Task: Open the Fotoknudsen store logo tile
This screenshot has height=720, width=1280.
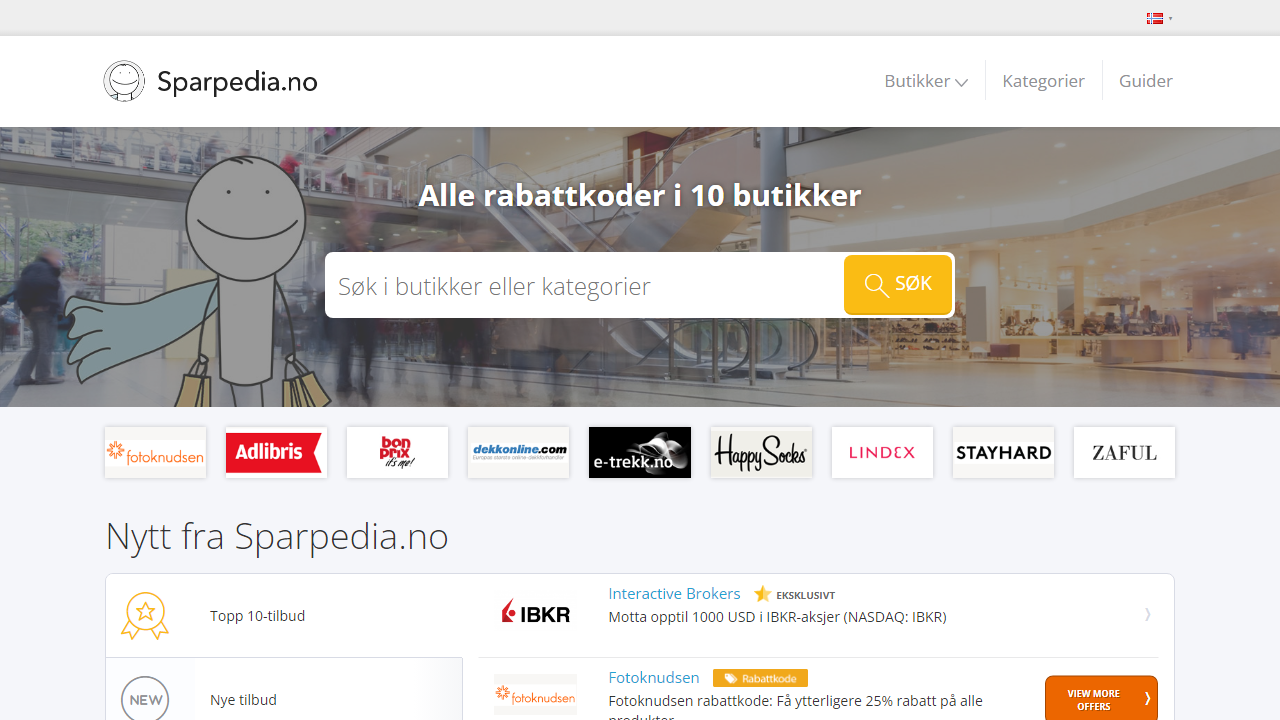Action: 155,452
